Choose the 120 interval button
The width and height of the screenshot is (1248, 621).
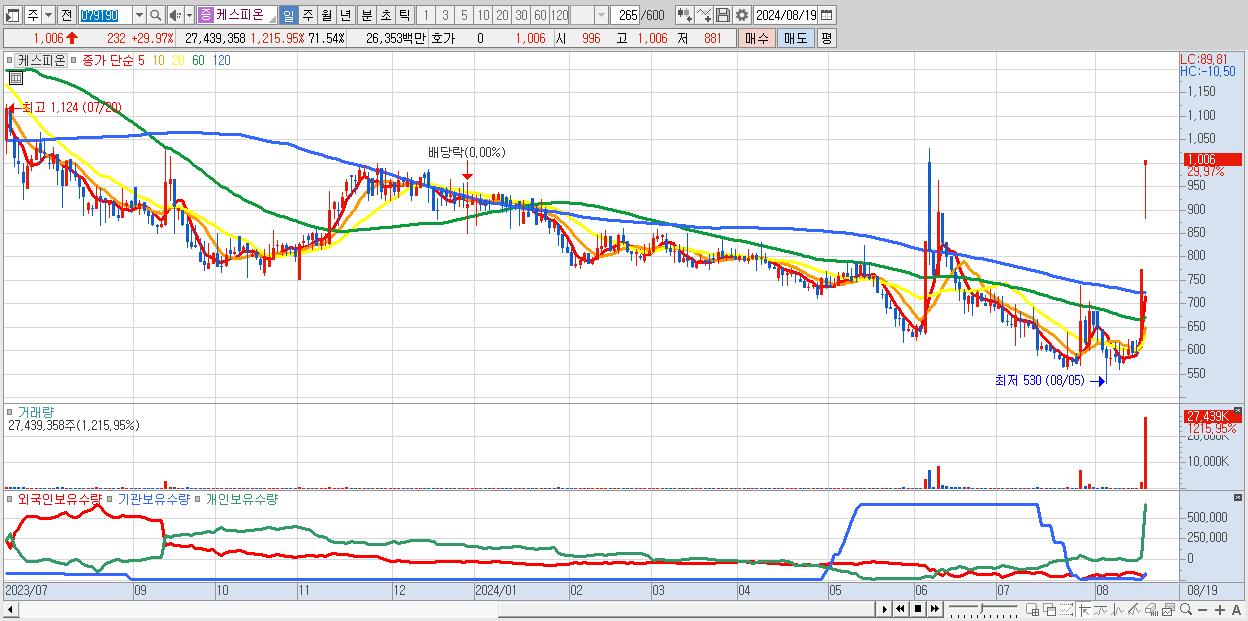(559, 15)
